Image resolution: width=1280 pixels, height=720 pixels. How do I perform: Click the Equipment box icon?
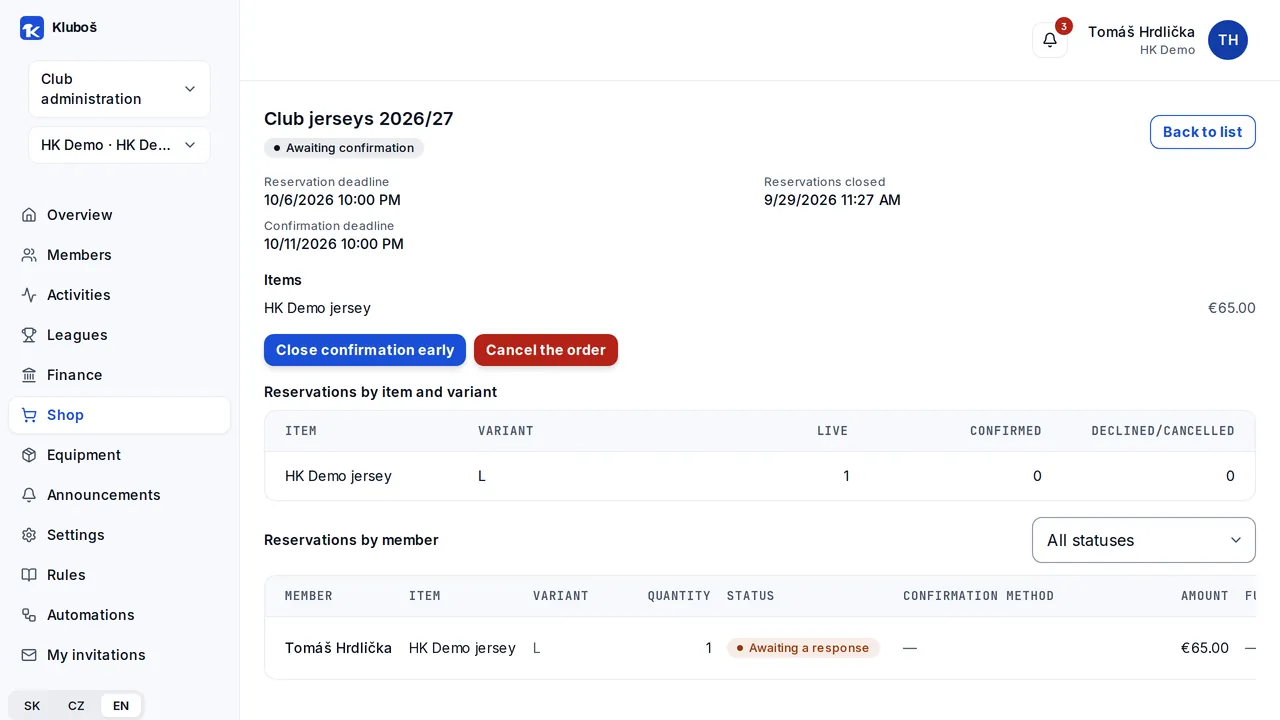(x=29, y=455)
